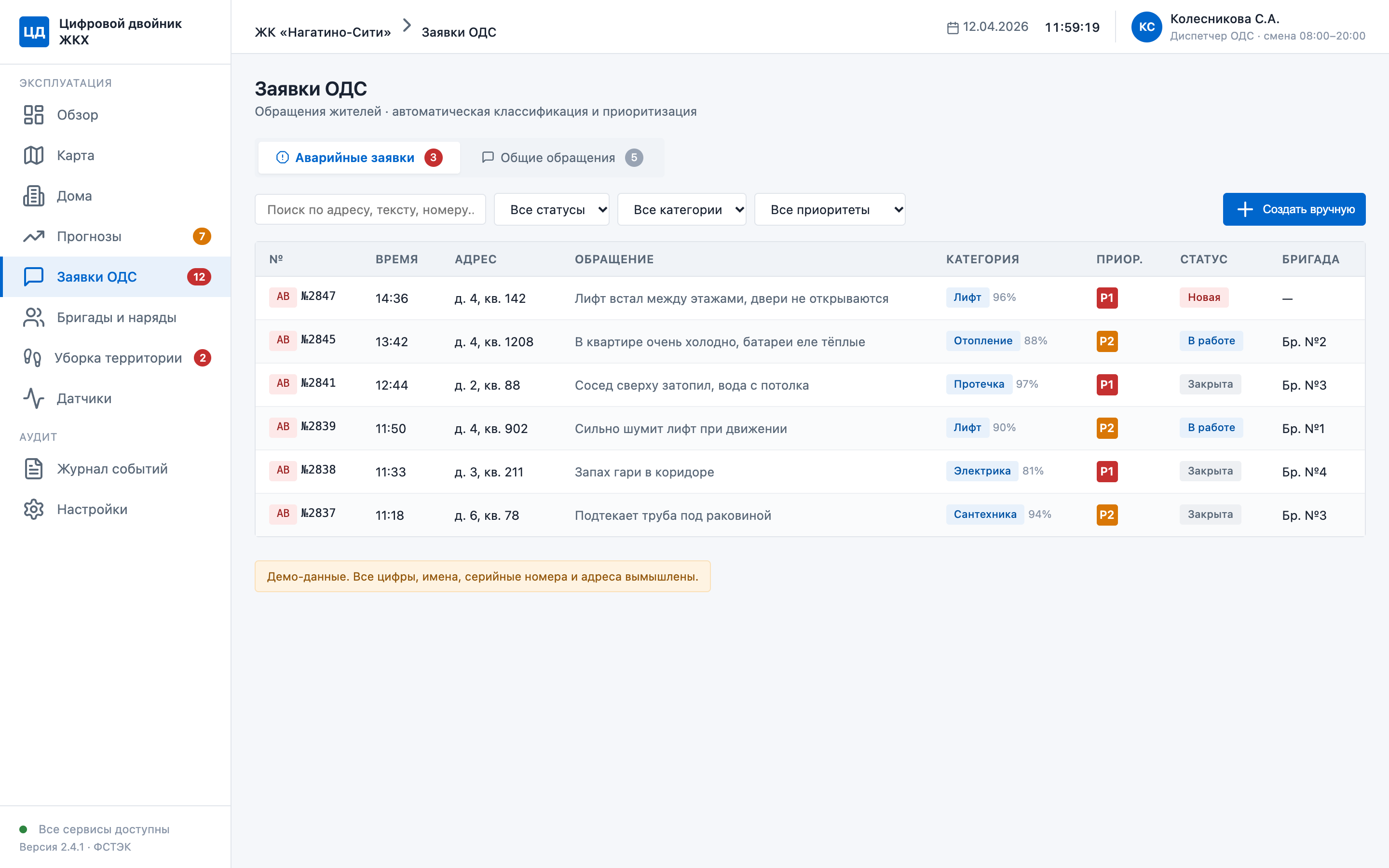Click the Заявки ОДС chat icon
This screenshot has width=1389, height=868.
coord(34,277)
